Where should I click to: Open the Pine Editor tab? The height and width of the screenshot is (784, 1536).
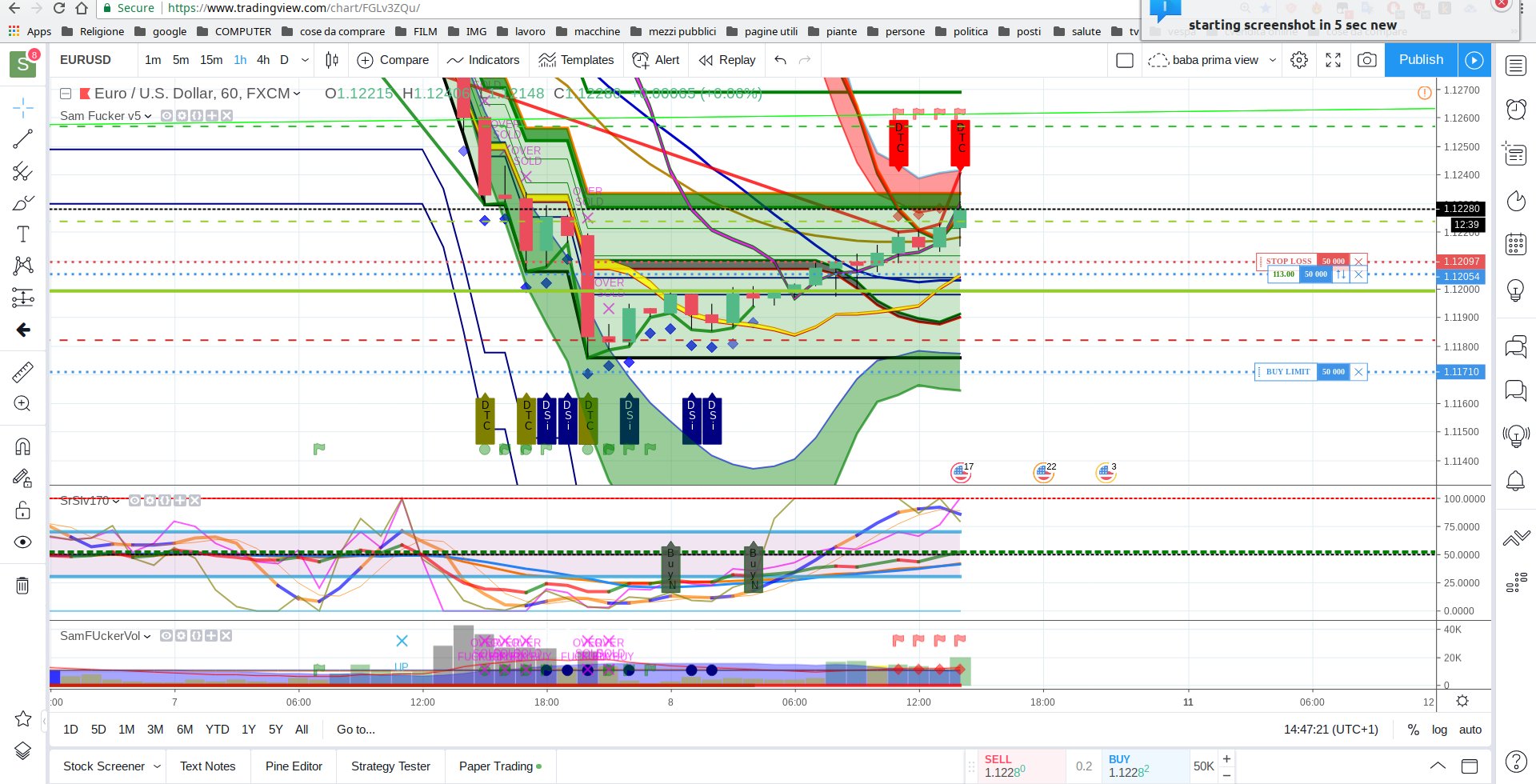click(x=294, y=766)
